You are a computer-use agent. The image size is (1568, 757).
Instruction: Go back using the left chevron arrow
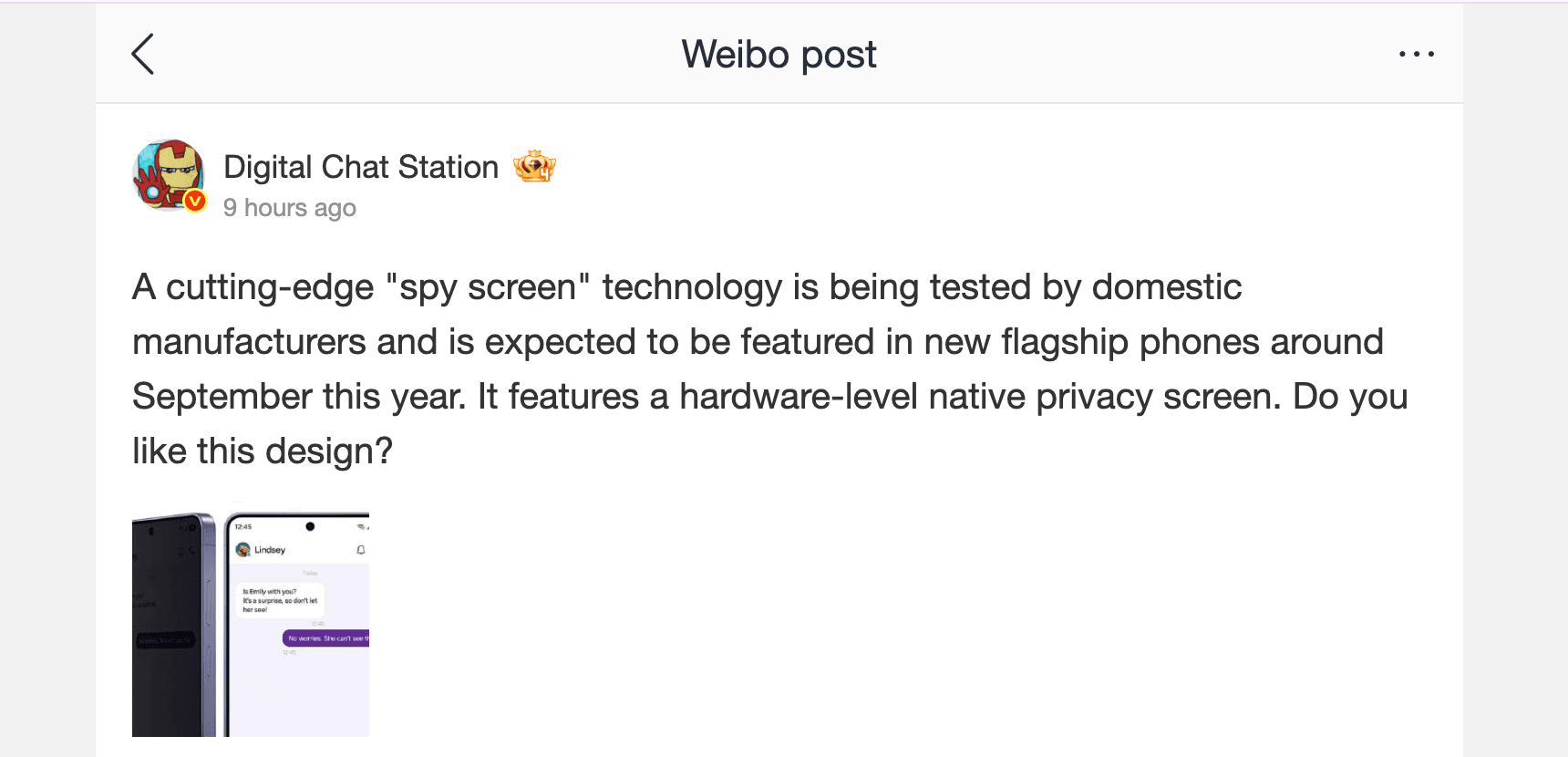tap(143, 54)
